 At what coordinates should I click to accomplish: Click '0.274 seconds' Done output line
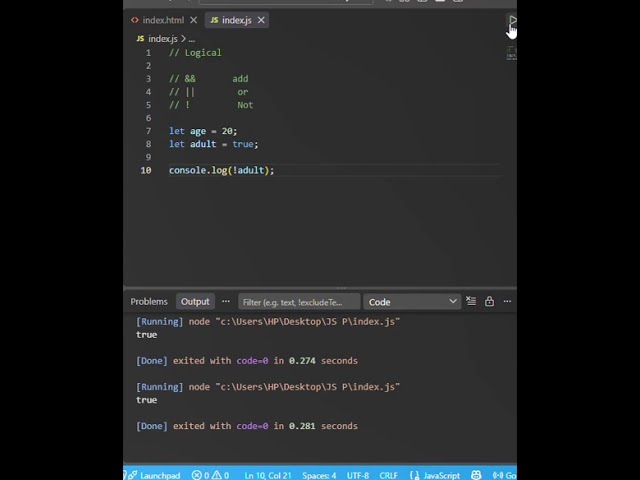(247, 361)
